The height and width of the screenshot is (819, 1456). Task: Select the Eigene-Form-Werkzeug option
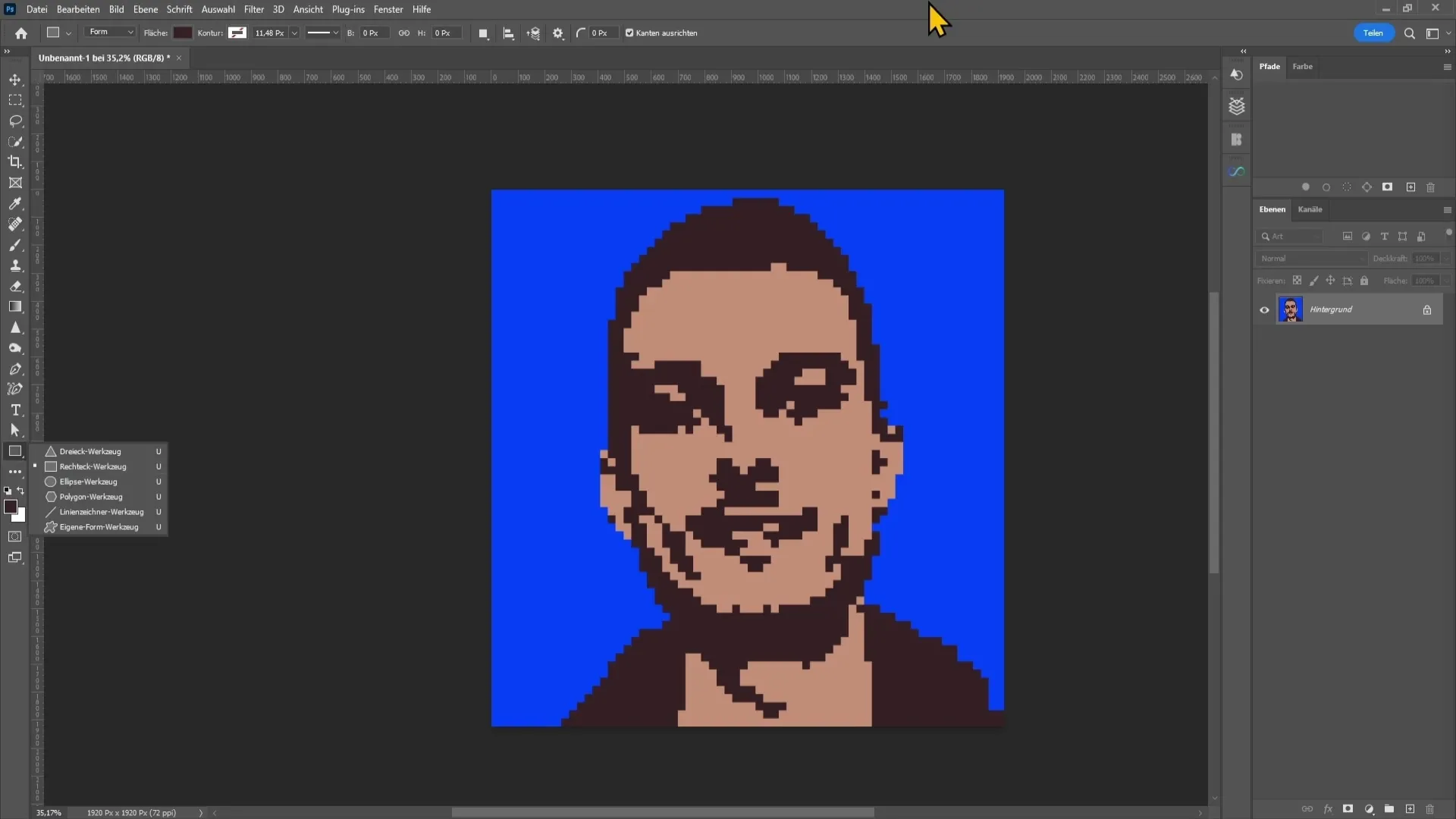tap(99, 527)
